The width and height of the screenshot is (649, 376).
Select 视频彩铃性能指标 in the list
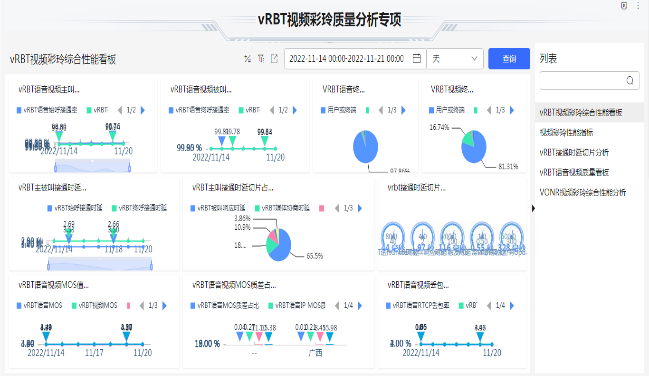(566, 133)
